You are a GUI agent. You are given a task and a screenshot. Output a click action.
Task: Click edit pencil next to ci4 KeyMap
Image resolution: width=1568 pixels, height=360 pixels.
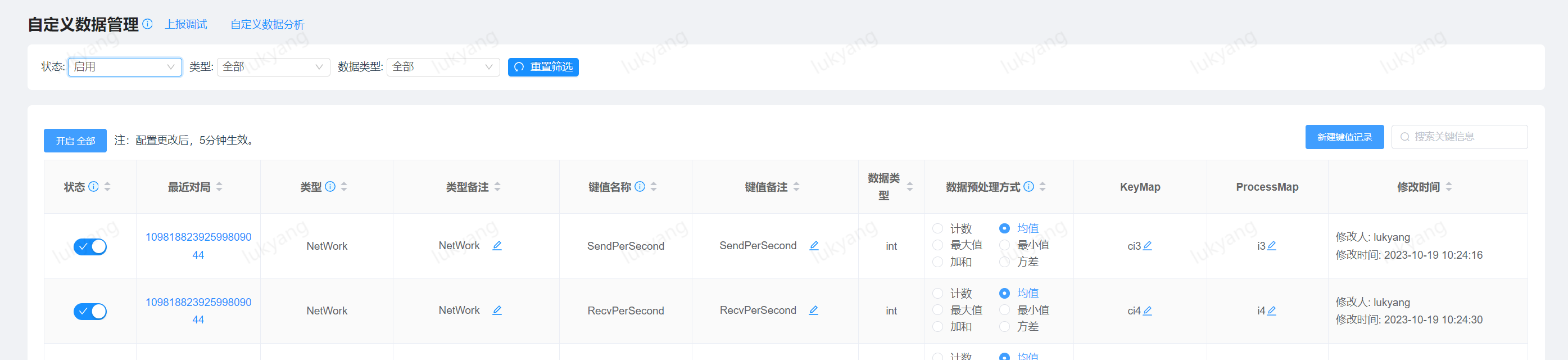pos(1148,310)
